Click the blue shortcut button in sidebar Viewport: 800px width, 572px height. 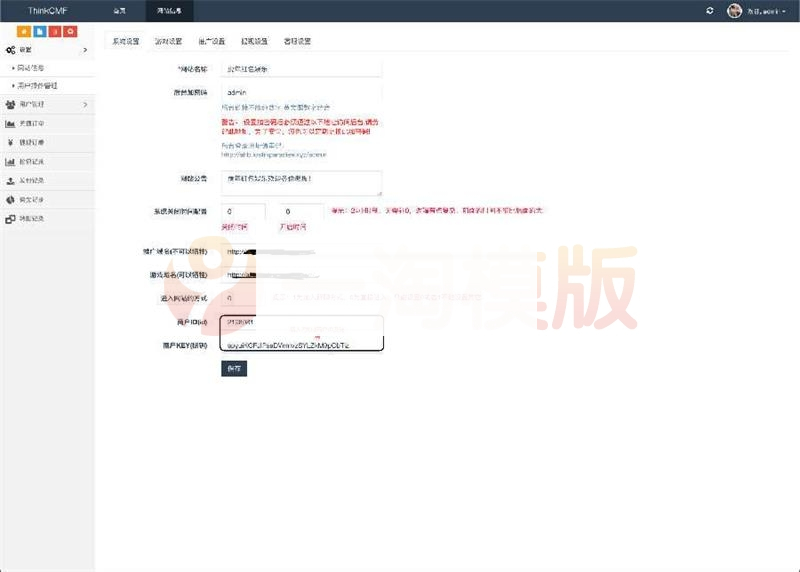click(39, 32)
